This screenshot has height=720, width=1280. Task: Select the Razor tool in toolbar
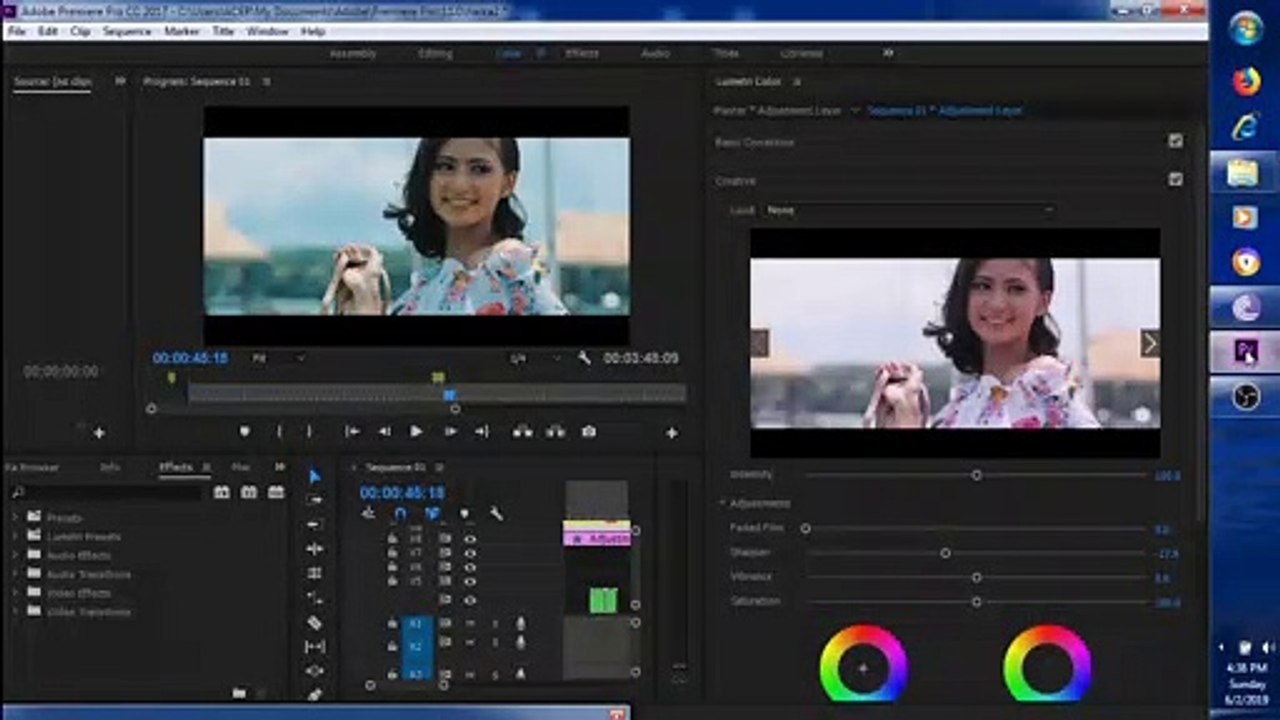coord(315,622)
